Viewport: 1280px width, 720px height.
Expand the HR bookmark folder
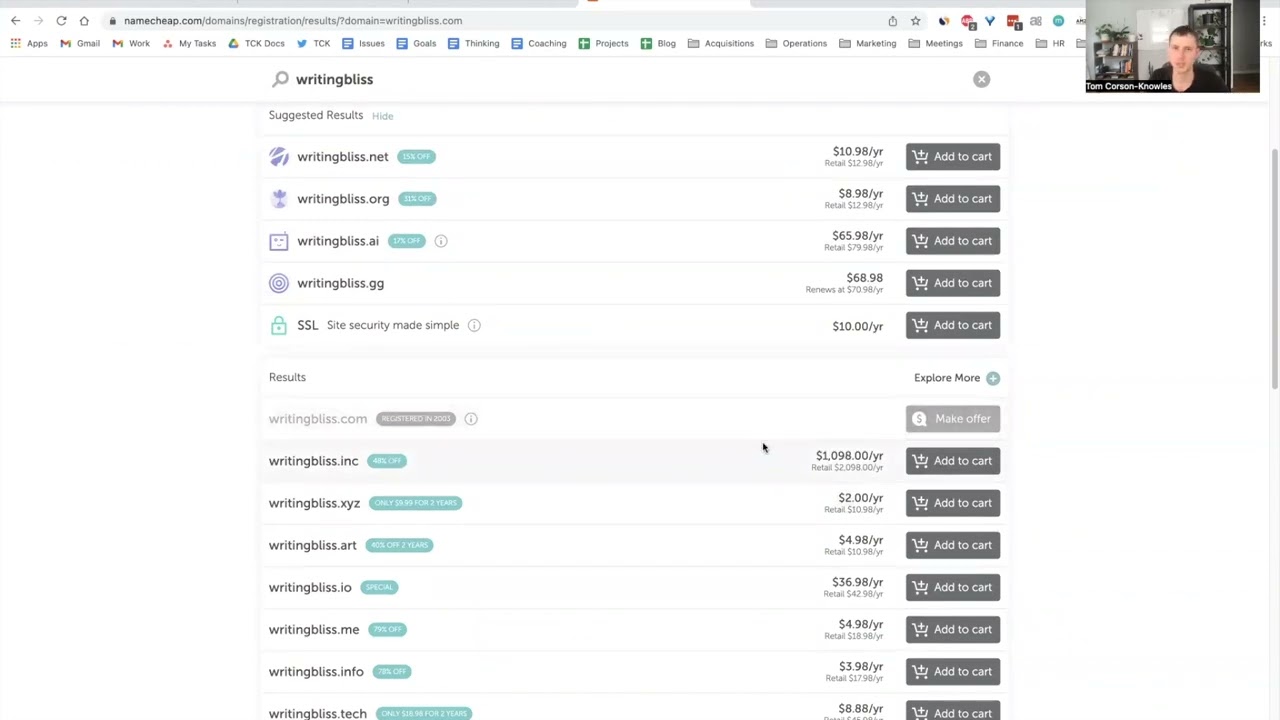[1050, 43]
